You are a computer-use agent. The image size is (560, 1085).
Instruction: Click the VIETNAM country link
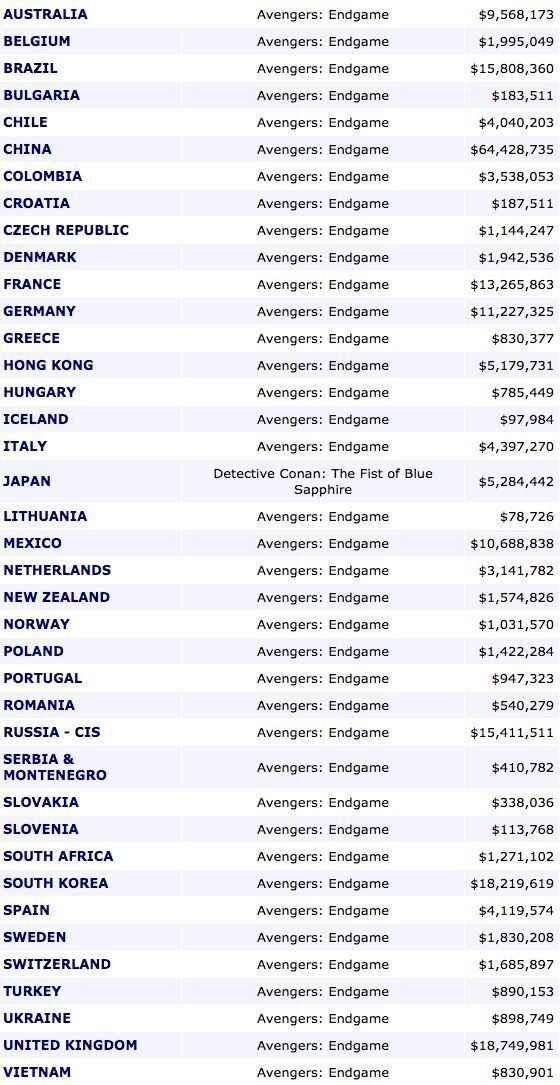pyautogui.click(x=37, y=1072)
